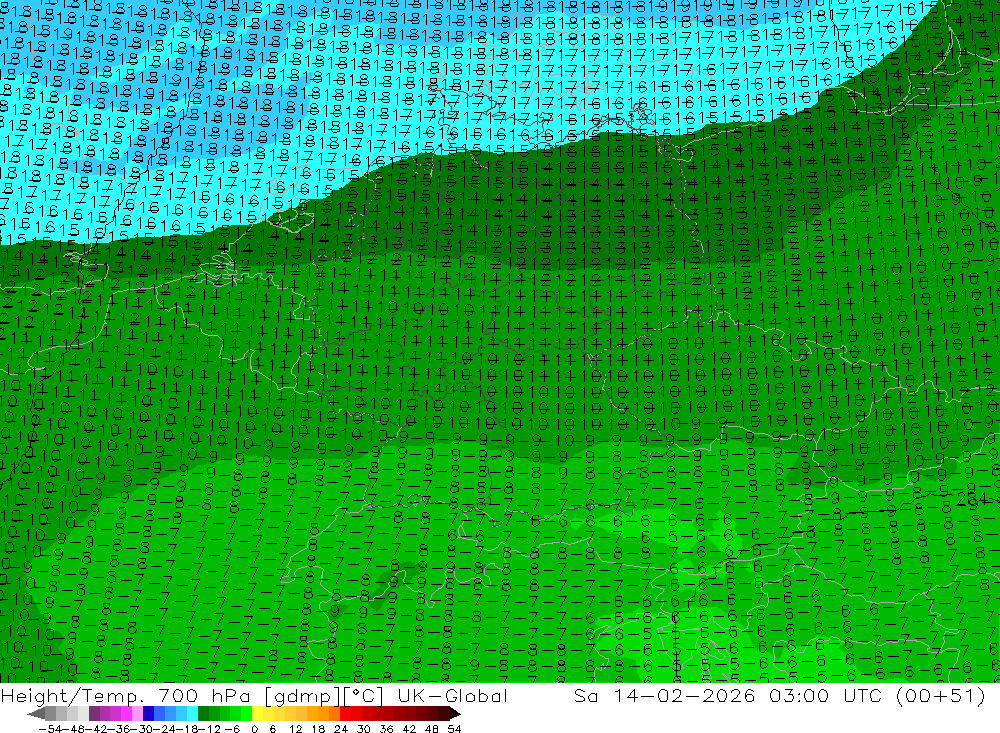1000x733 pixels.
Task: Click the '24' legend value
Action: tap(341, 729)
